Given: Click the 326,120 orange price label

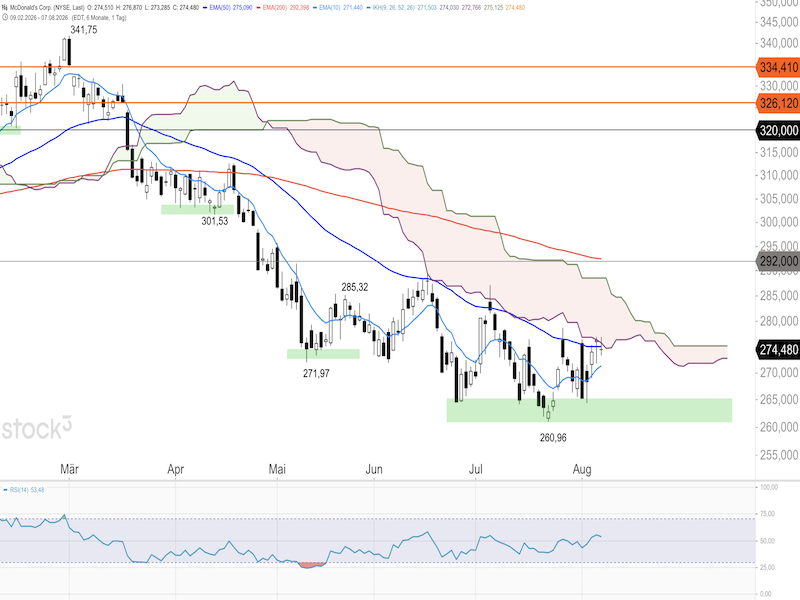Looking at the screenshot, I should [x=778, y=103].
